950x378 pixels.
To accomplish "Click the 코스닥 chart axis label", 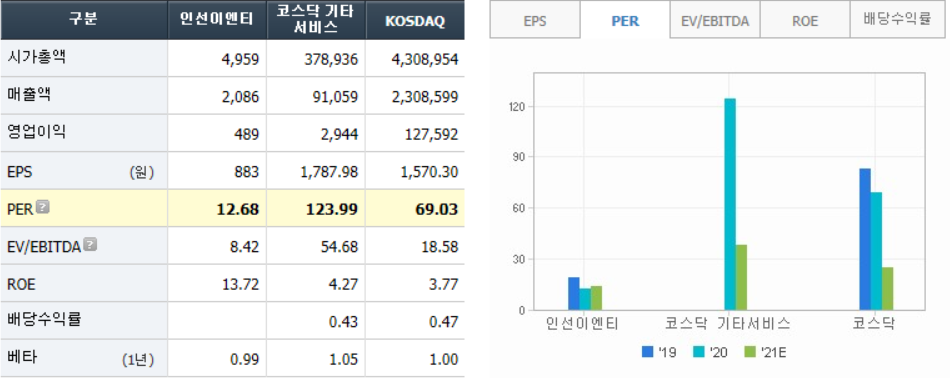I will (x=874, y=324).
